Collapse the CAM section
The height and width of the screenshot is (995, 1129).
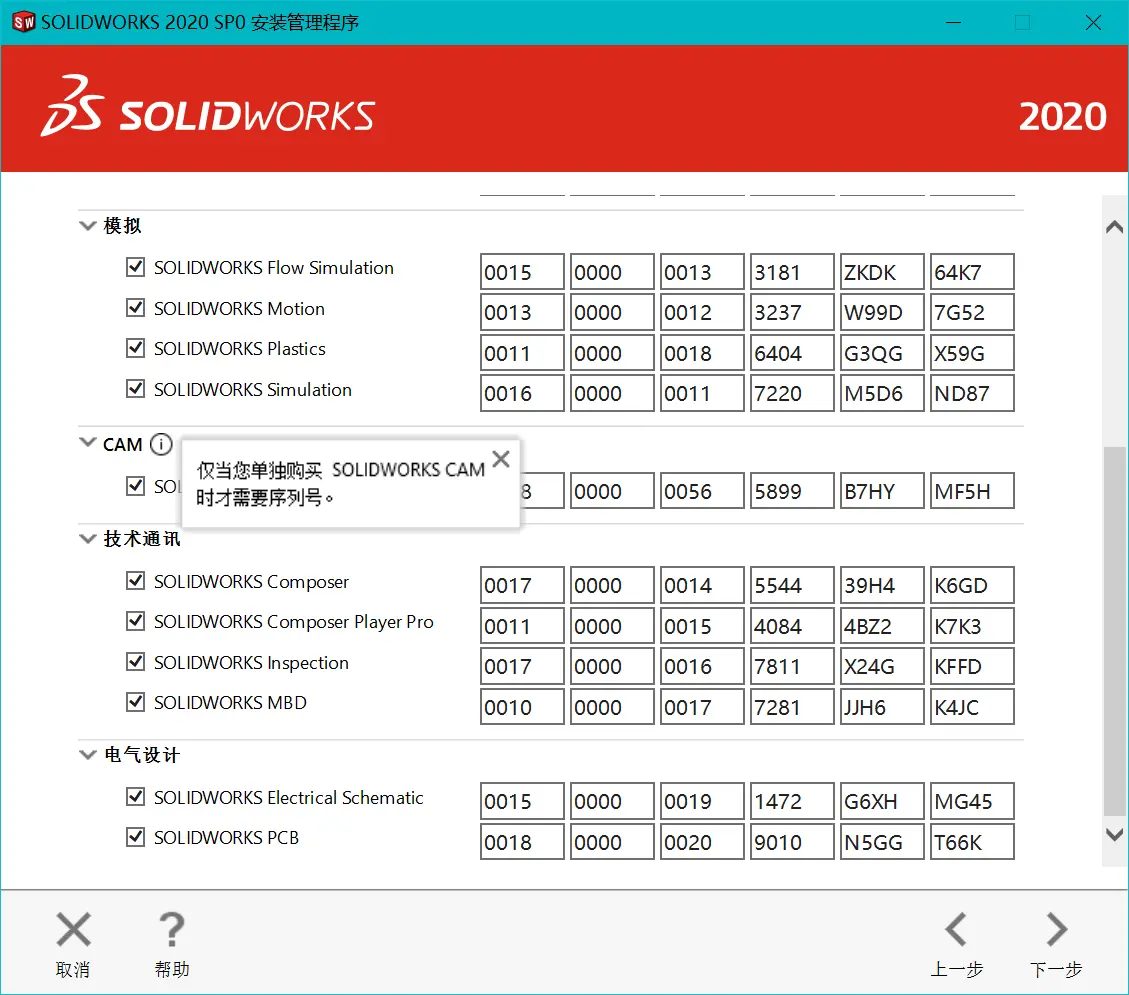88,442
